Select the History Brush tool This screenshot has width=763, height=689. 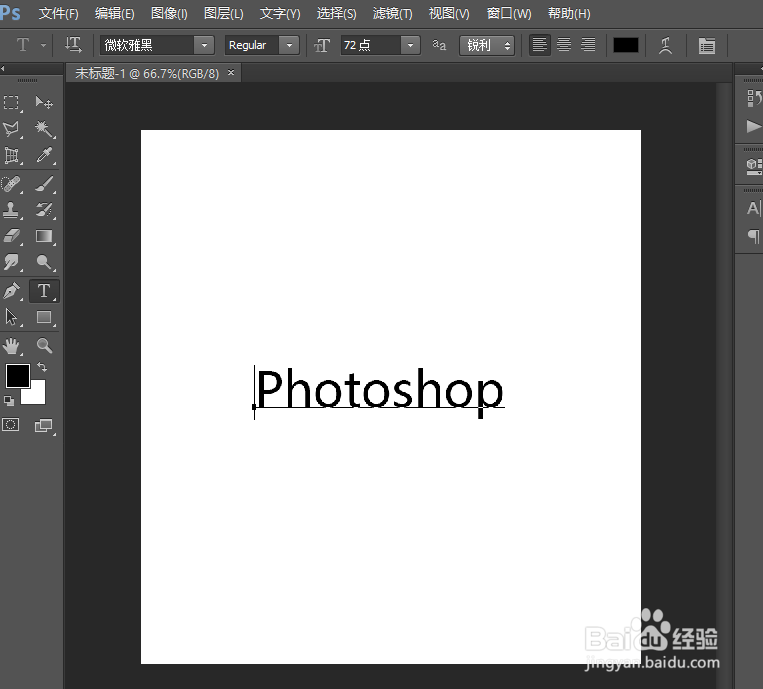[44, 210]
